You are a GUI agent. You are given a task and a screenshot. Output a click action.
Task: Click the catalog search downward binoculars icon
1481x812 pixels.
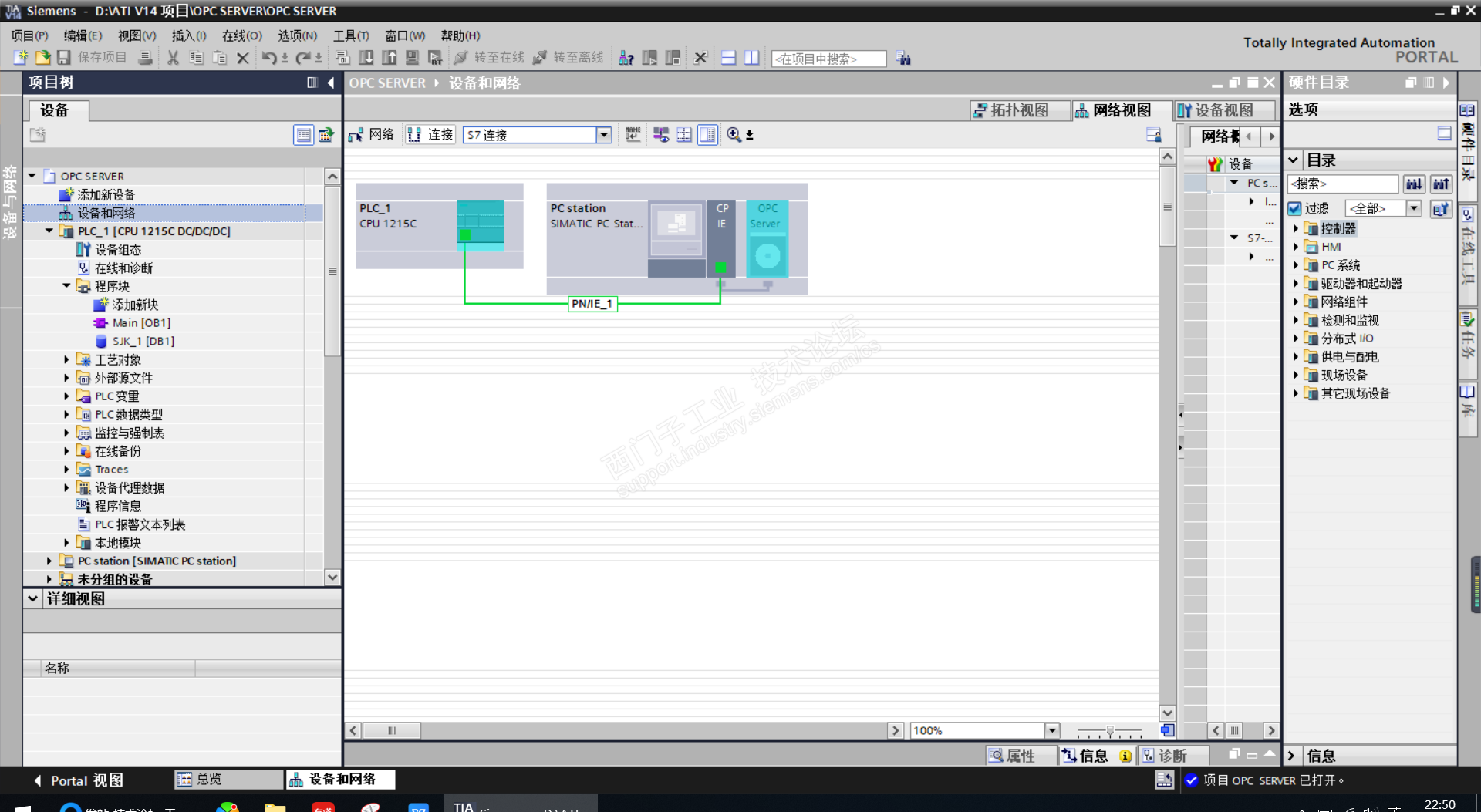[1414, 184]
